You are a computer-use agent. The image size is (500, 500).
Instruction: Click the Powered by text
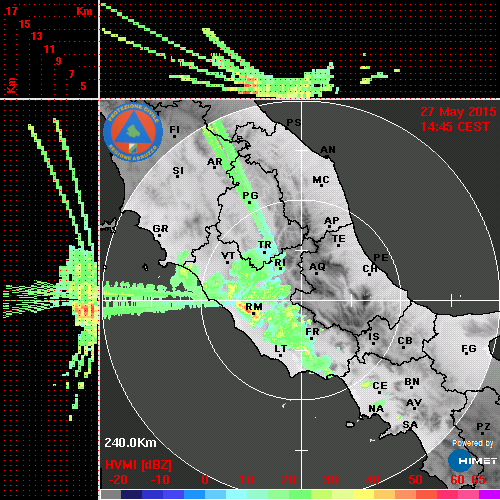(472, 443)
